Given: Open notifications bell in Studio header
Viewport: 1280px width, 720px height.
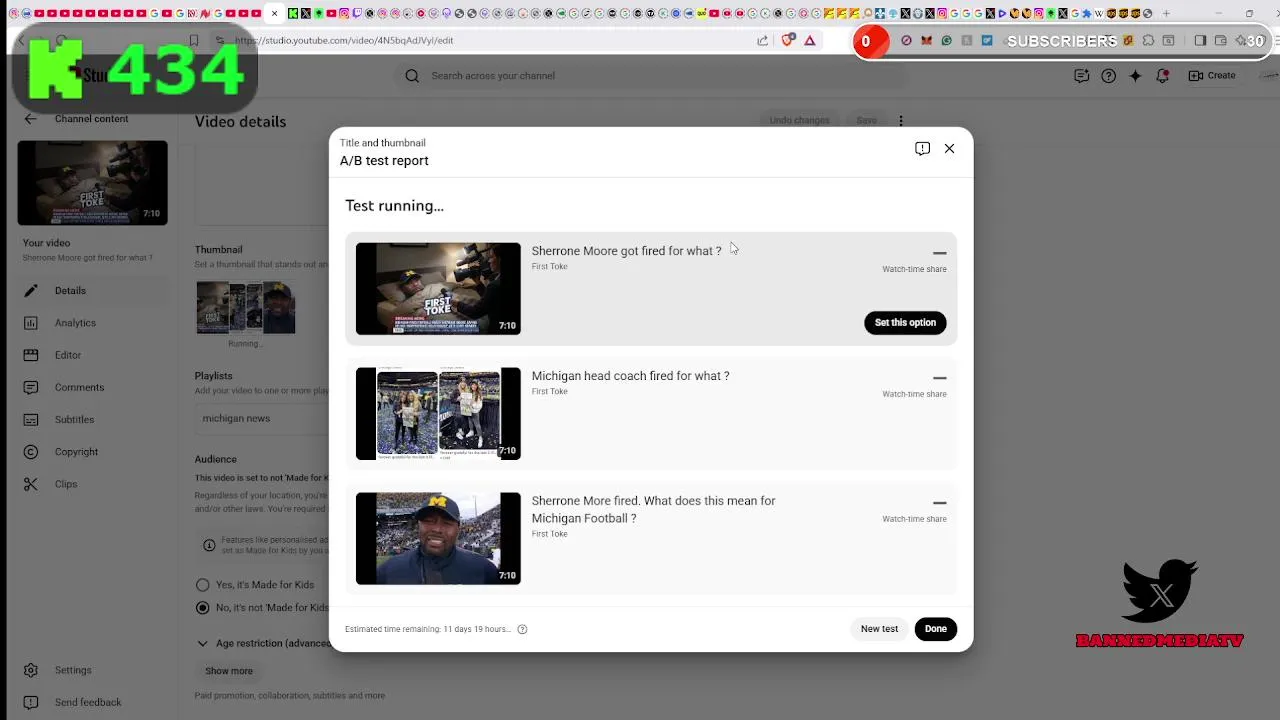Looking at the screenshot, I should pos(1162,76).
